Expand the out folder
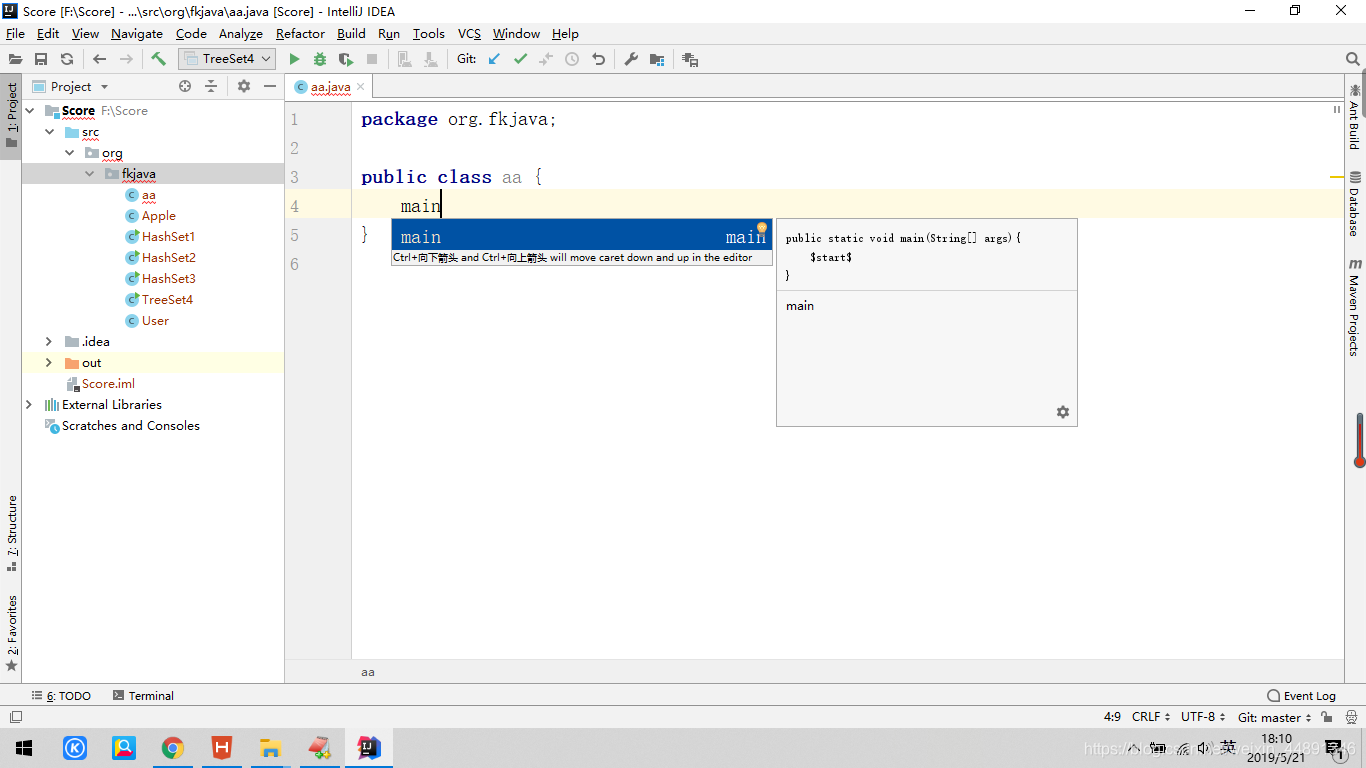 [x=49, y=363]
